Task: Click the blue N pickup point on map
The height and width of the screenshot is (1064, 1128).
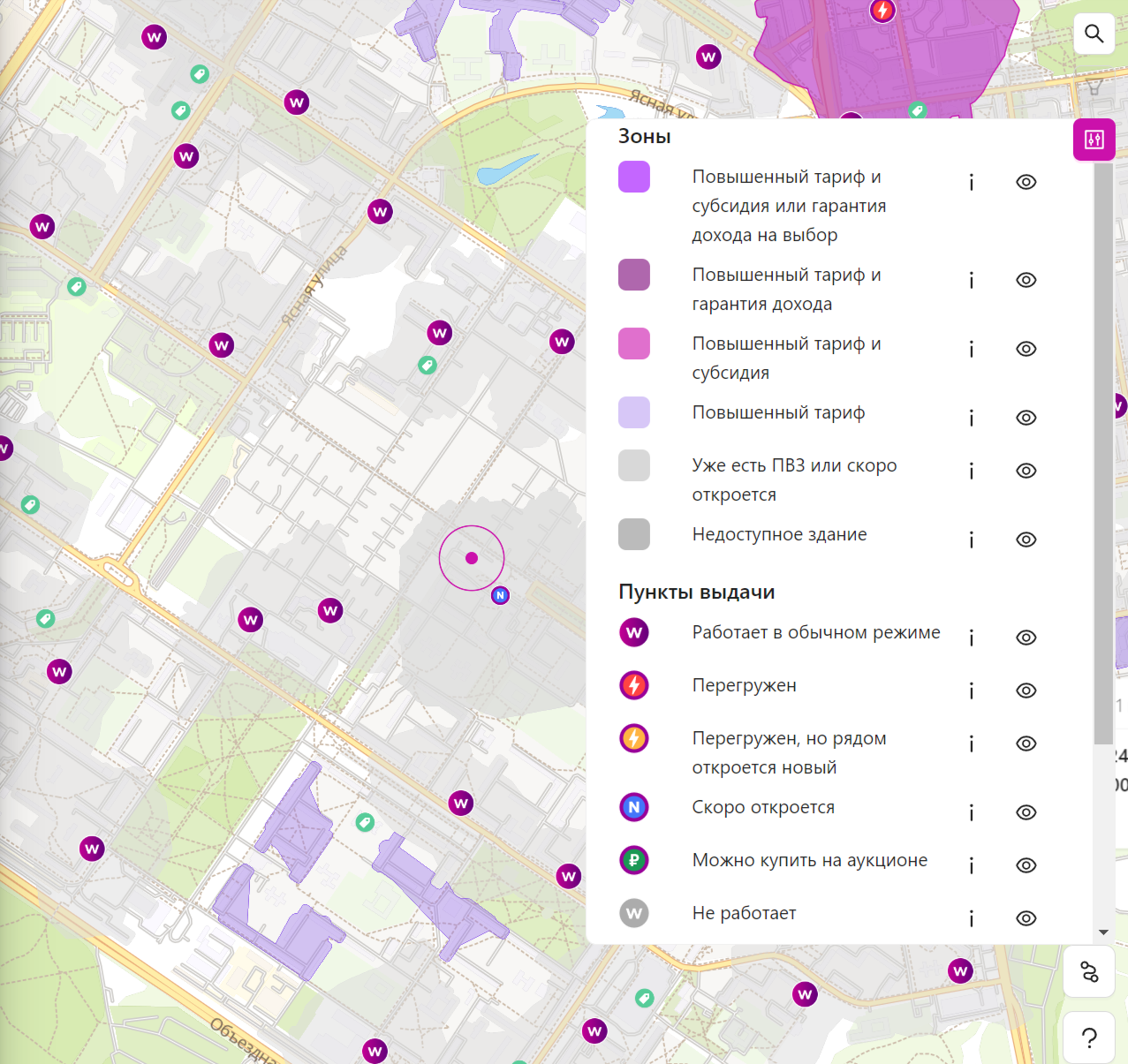Action: (500, 596)
